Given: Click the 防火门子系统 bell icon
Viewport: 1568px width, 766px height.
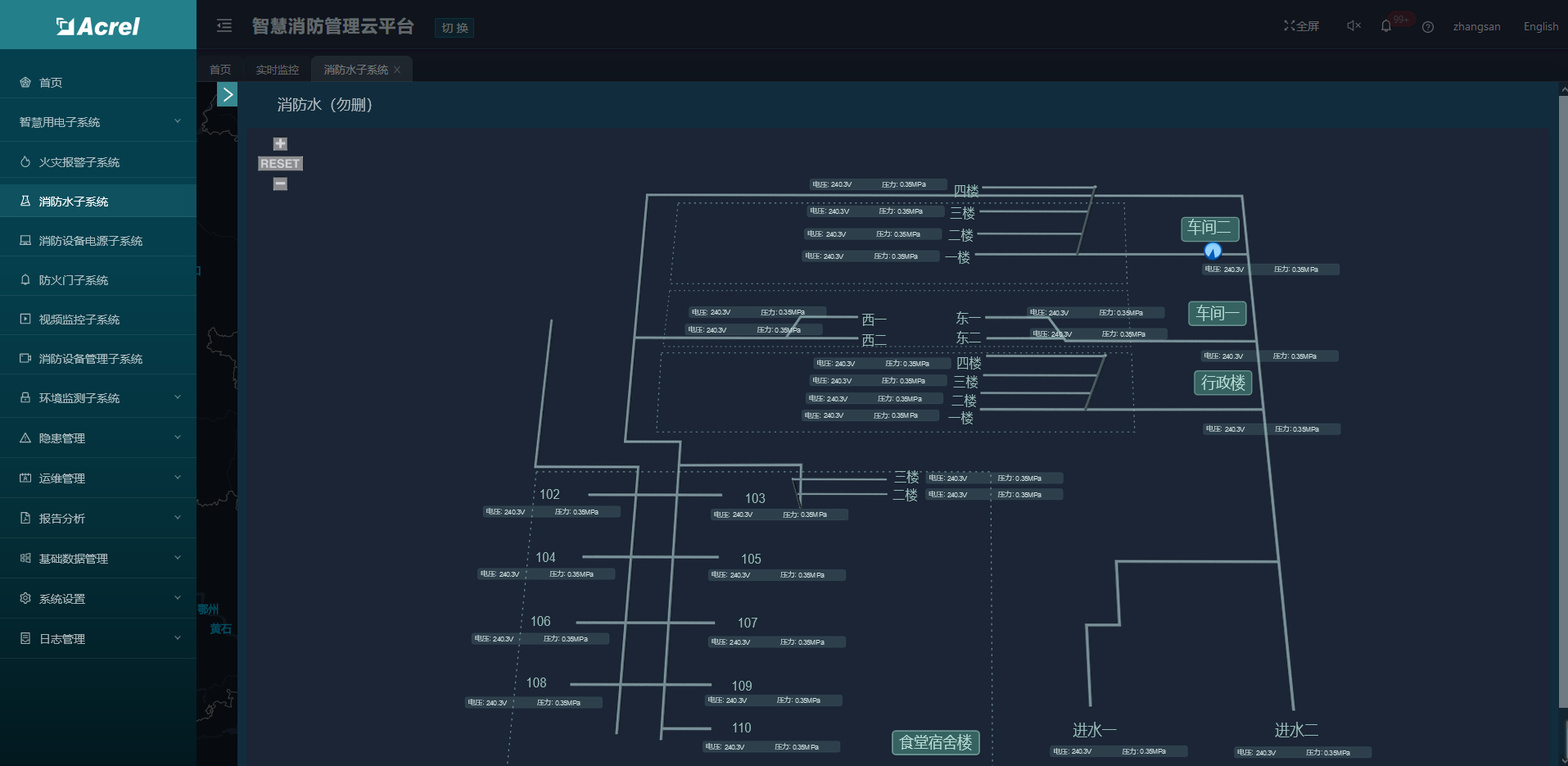Looking at the screenshot, I should click(25, 280).
